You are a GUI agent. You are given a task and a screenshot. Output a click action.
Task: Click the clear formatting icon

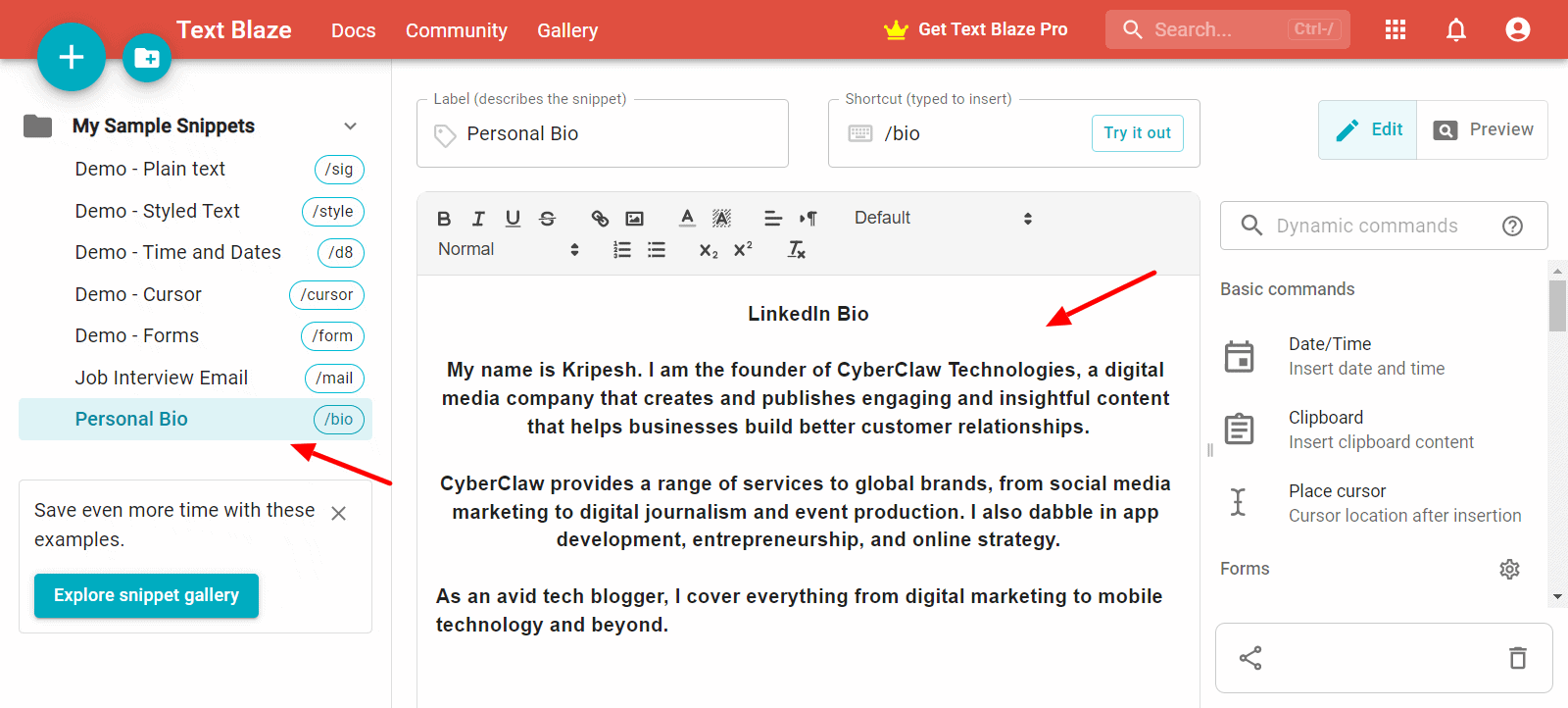(x=797, y=250)
